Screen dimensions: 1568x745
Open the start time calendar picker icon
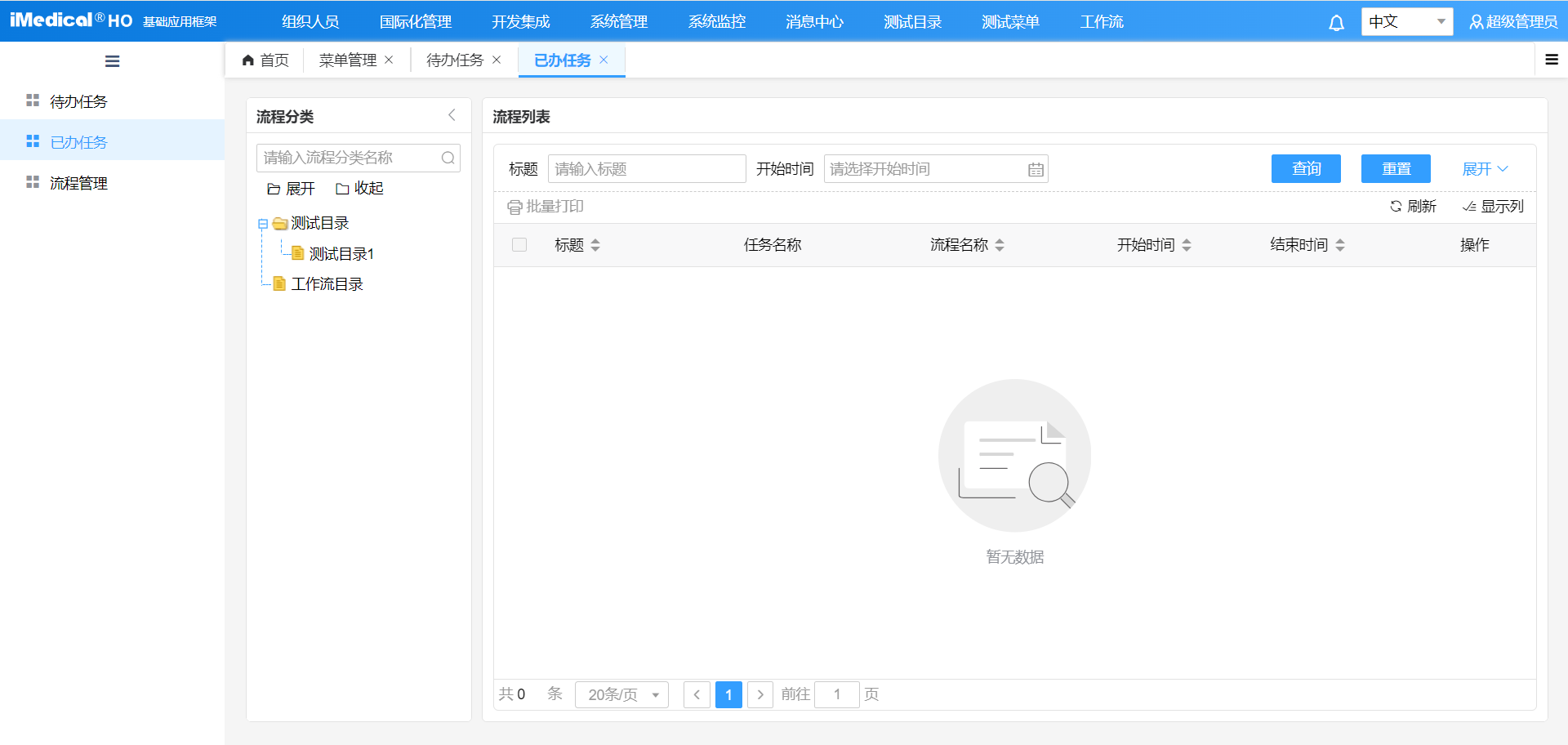(x=1036, y=170)
